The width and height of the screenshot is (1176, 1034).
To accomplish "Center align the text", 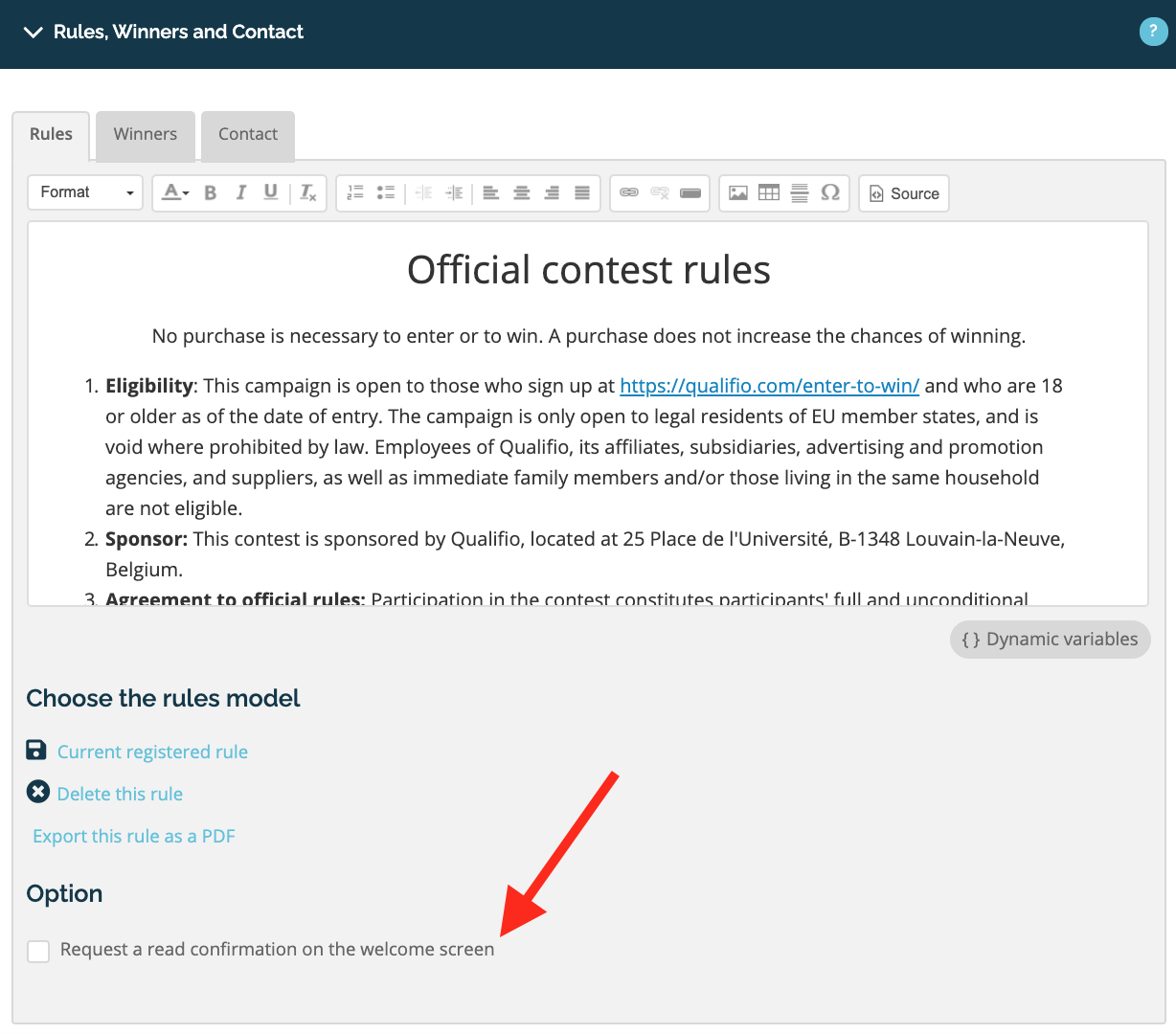I will point(522,192).
